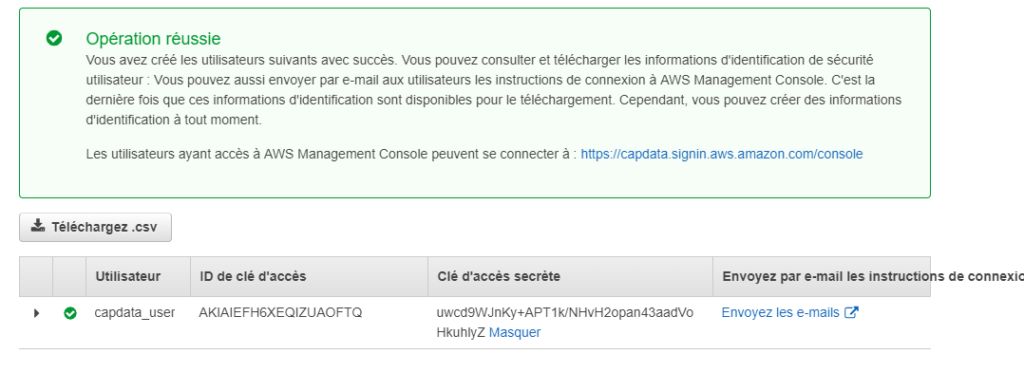Click the secret access key value starting with uwcd9WJnKy

[x=565, y=322]
